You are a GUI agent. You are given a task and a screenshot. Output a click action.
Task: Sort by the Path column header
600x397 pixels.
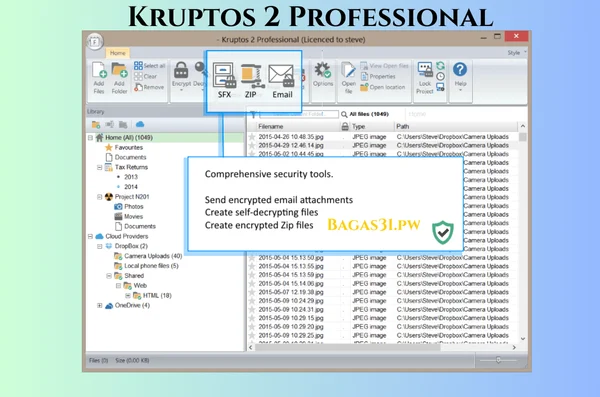(455, 126)
